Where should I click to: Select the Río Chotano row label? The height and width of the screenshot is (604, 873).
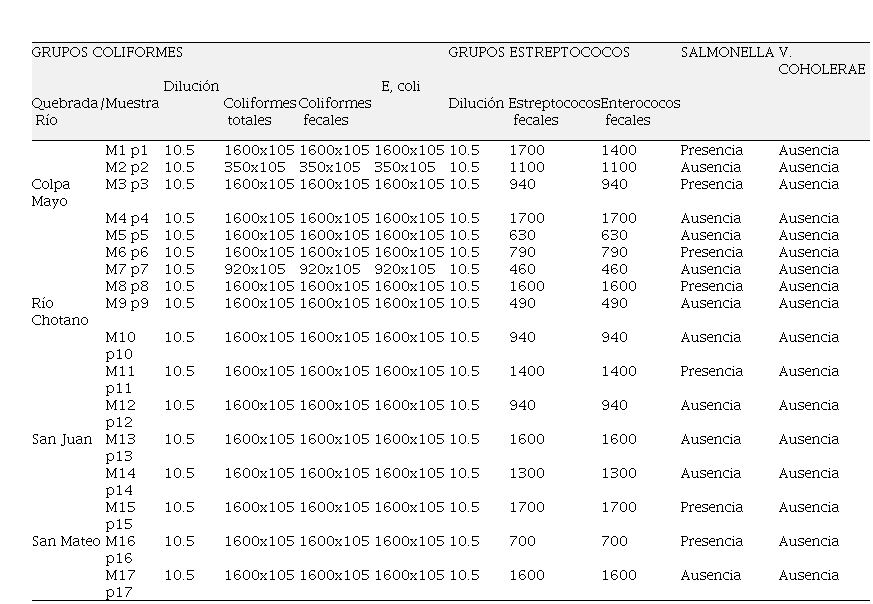pyautogui.click(x=59, y=311)
